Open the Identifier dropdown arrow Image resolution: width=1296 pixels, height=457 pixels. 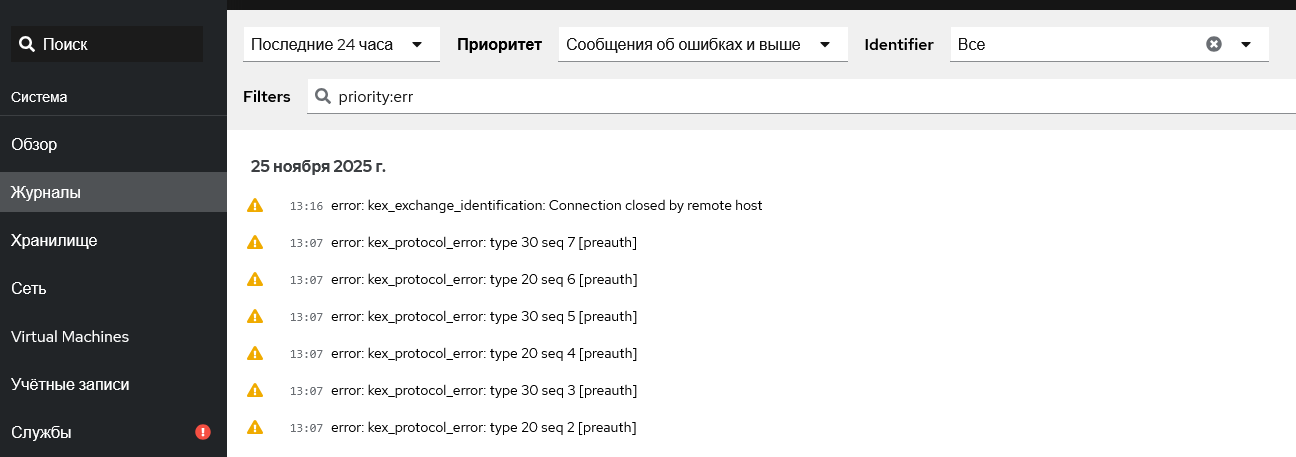pos(1246,44)
